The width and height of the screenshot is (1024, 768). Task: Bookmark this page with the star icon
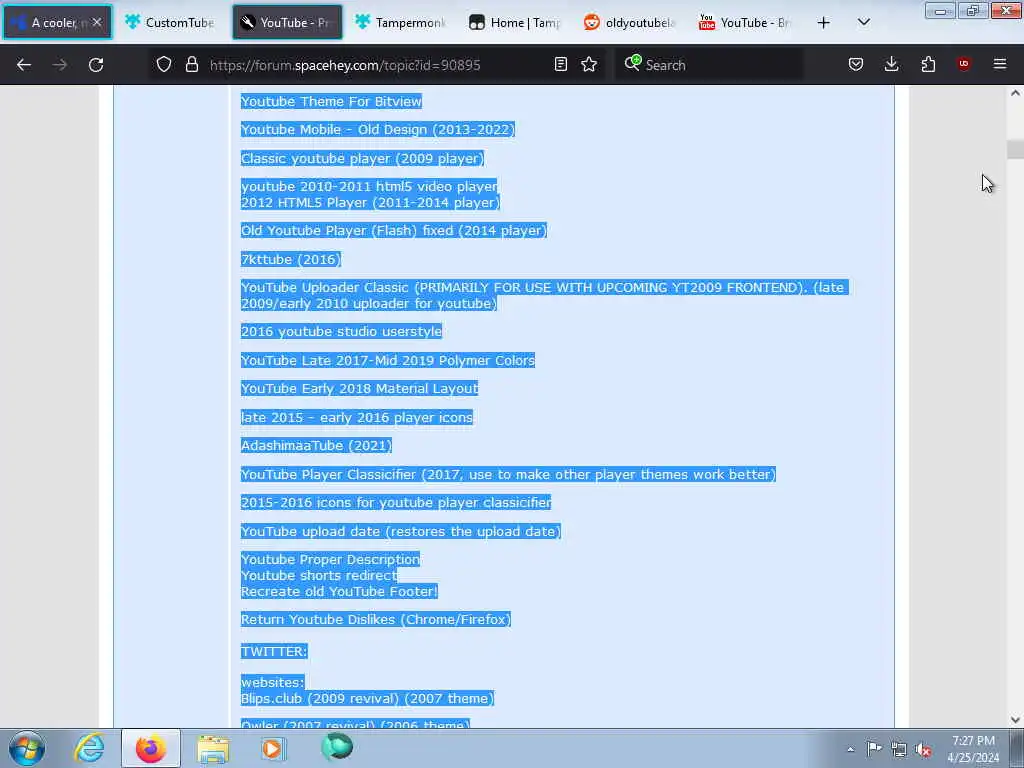(589, 65)
